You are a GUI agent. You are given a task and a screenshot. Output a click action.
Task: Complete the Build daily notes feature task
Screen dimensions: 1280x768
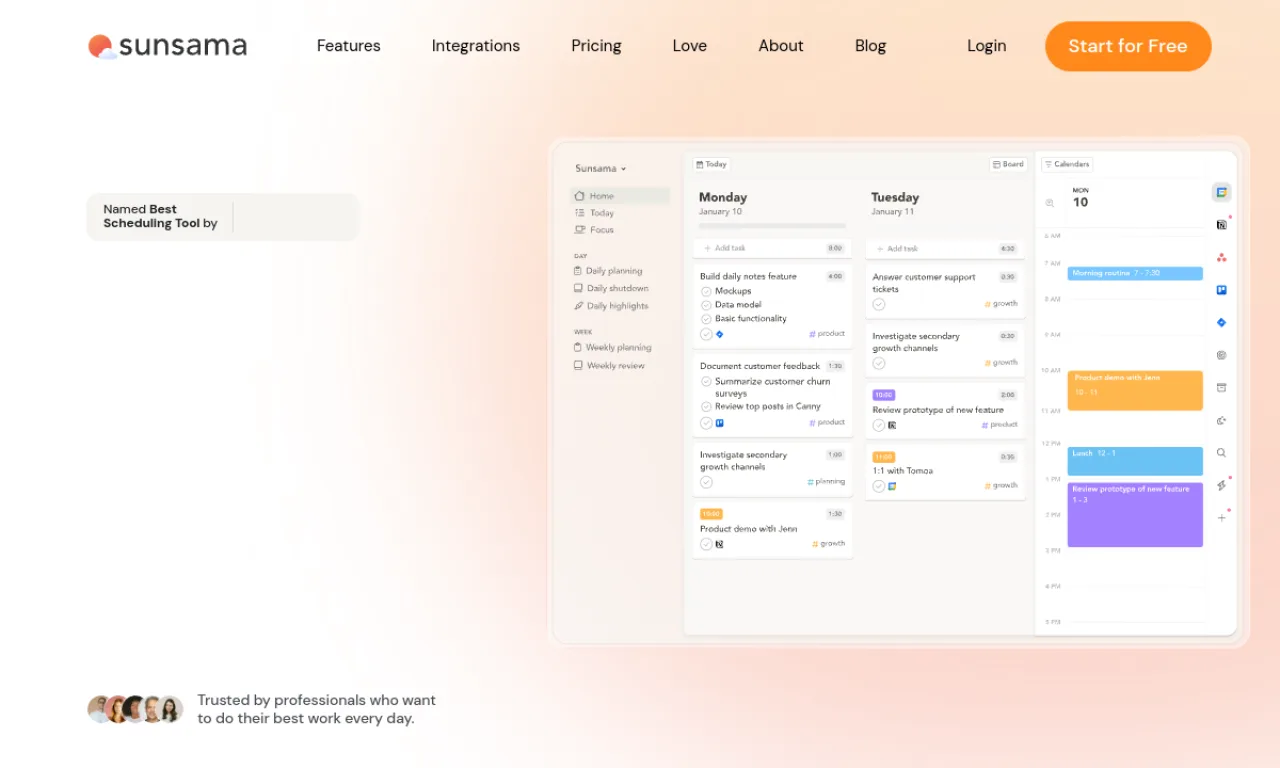coord(706,334)
